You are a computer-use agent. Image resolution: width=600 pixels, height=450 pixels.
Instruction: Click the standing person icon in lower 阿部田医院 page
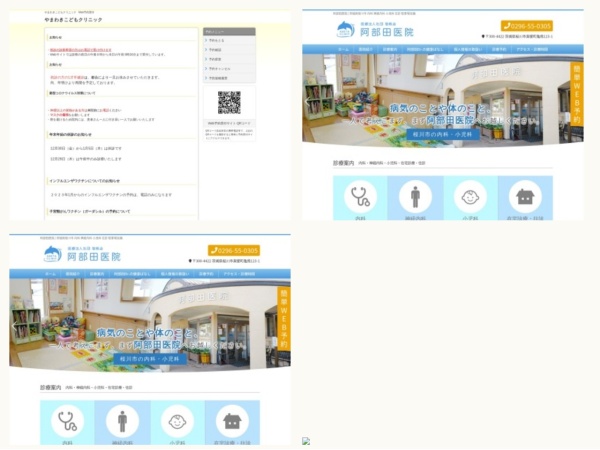(122, 421)
